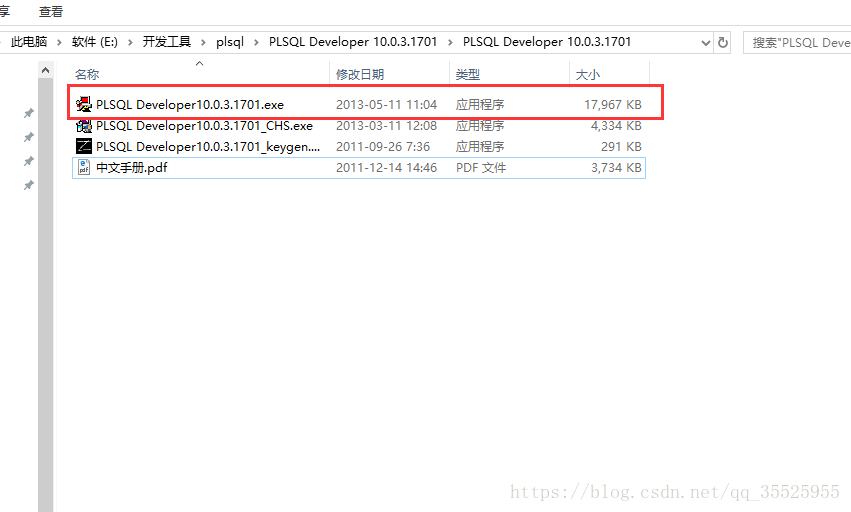Image resolution: width=851 pixels, height=512 pixels.
Task: Sort files by 类型 column header
Action: click(468, 74)
